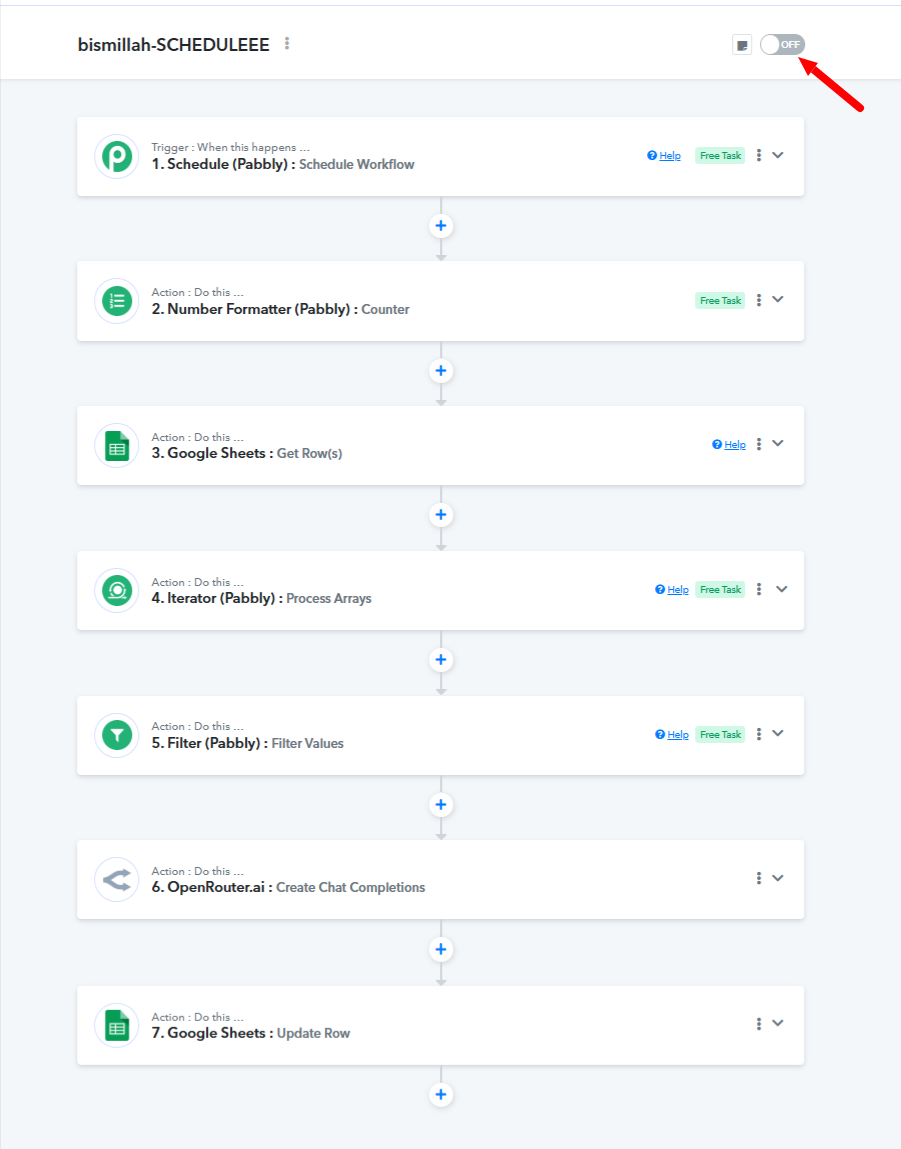901x1149 pixels.
Task: Open the three-dot menu for Schedule step
Action: (x=759, y=155)
